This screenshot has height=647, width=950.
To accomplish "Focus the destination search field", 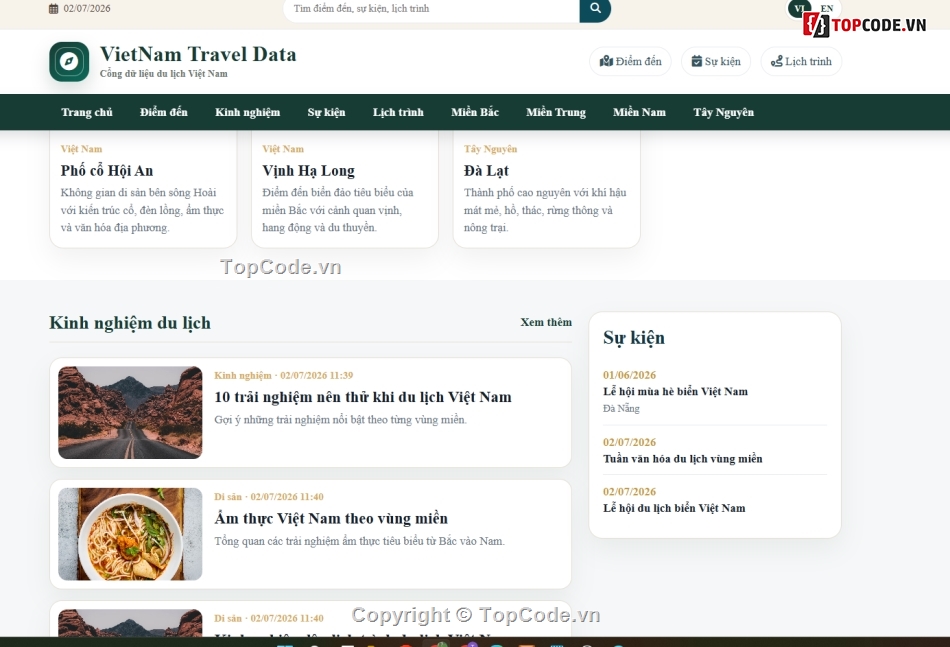I will [x=431, y=9].
